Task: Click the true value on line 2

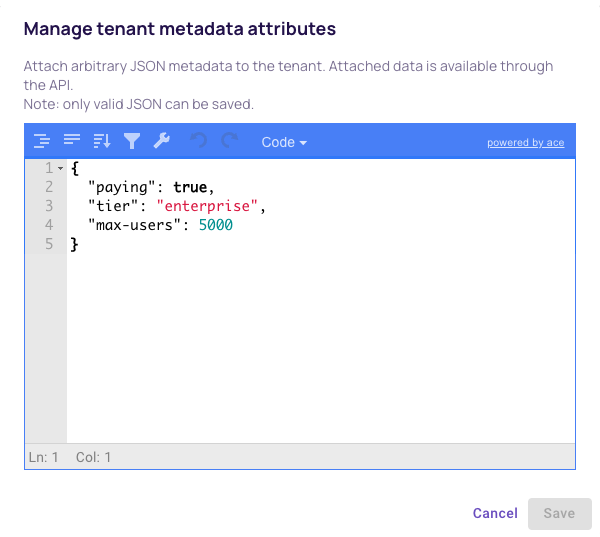Action: (x=190, y=187)
